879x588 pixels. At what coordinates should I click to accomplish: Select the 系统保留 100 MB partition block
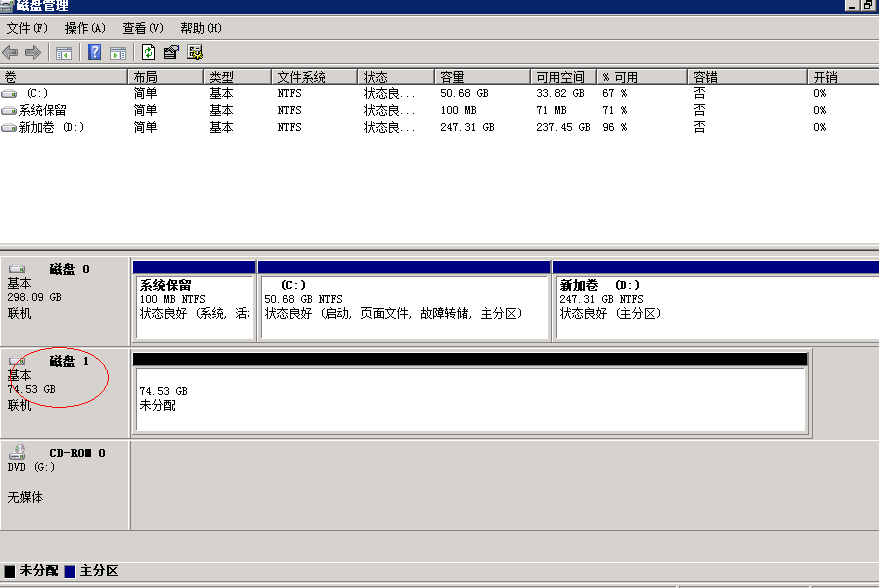point(194,300)
